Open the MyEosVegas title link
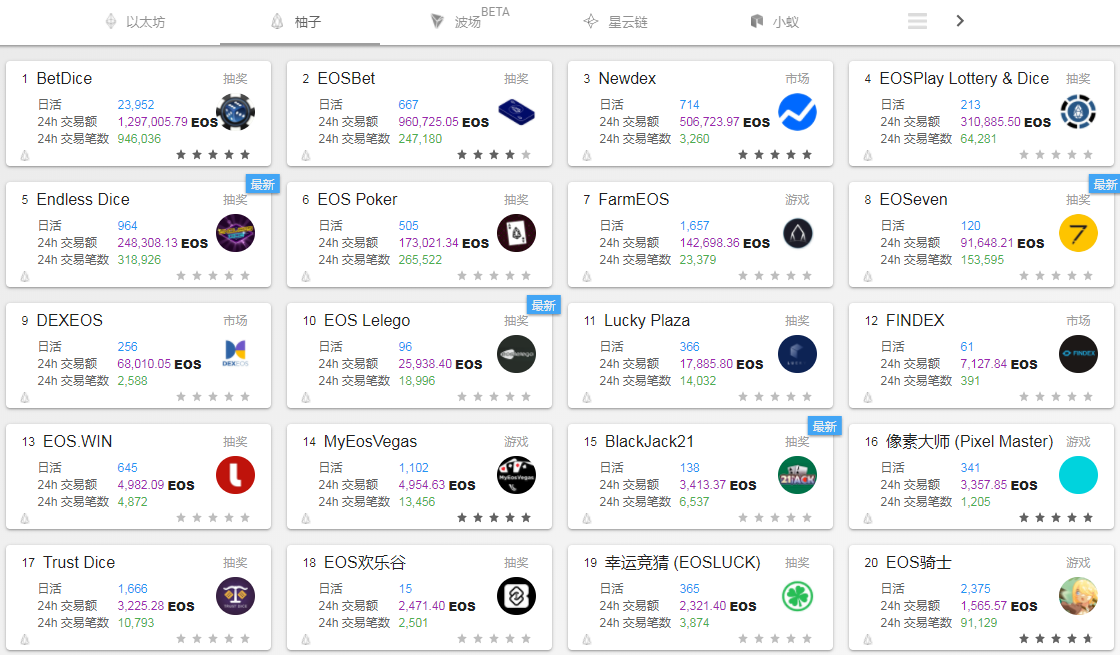The height and width of the screenshot is (655, 1120). (x=370, y=441)
